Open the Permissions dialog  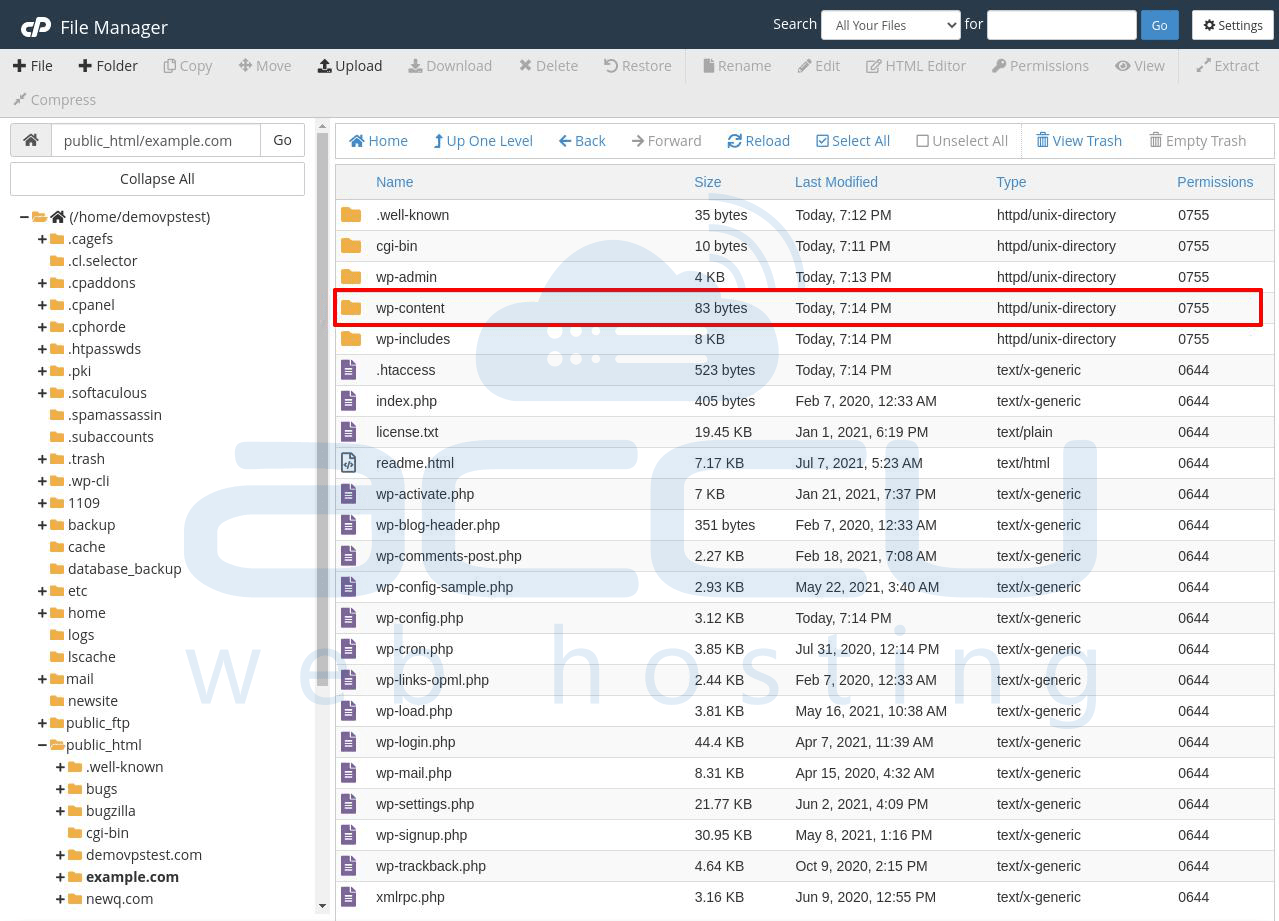1041,66
